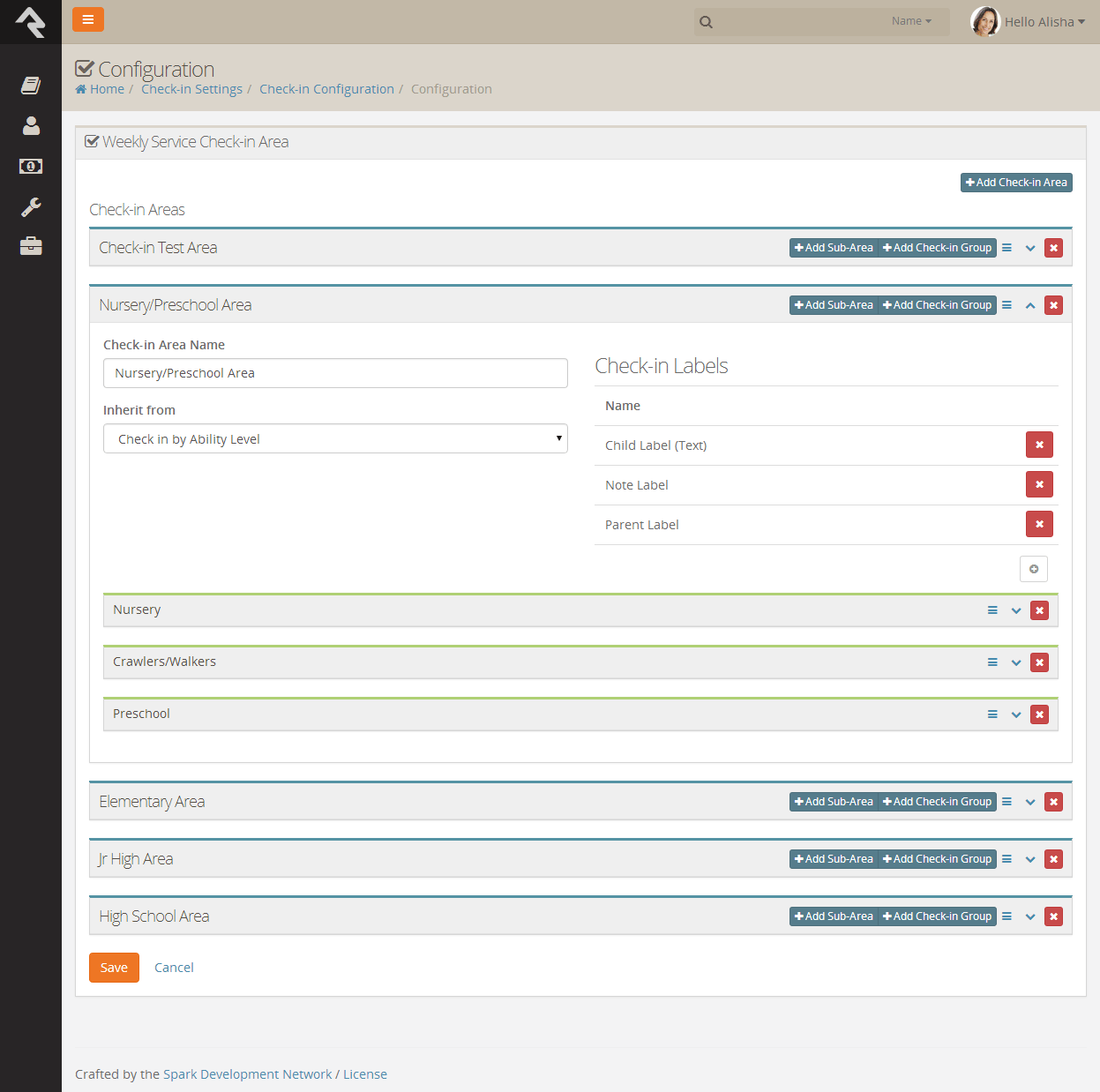The height and width of the screenshot is (1092, 1100).
Task: Go to Home breadcrumb
Action: [100, 89]
